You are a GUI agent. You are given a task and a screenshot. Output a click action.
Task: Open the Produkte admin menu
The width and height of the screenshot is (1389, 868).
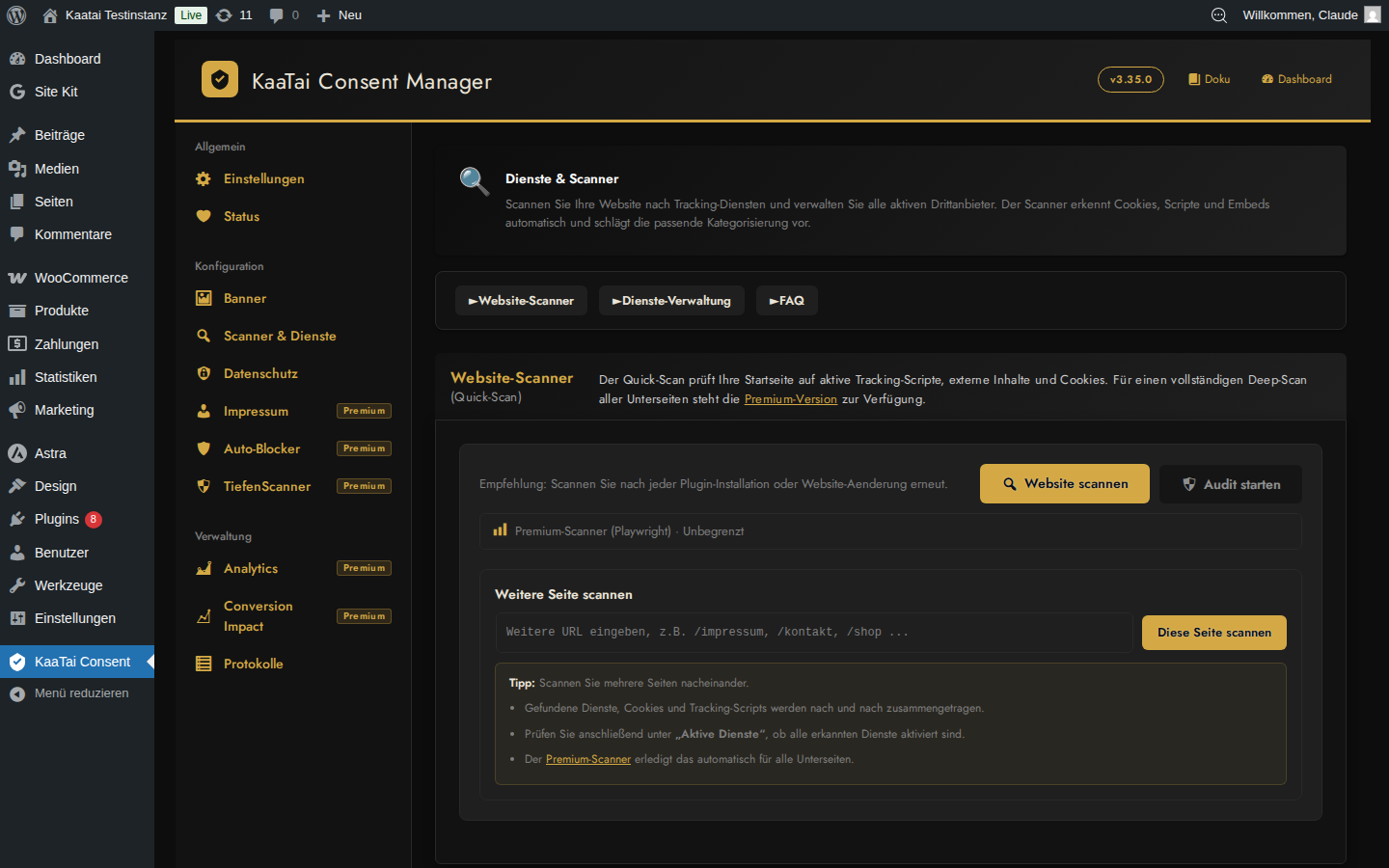77,311
